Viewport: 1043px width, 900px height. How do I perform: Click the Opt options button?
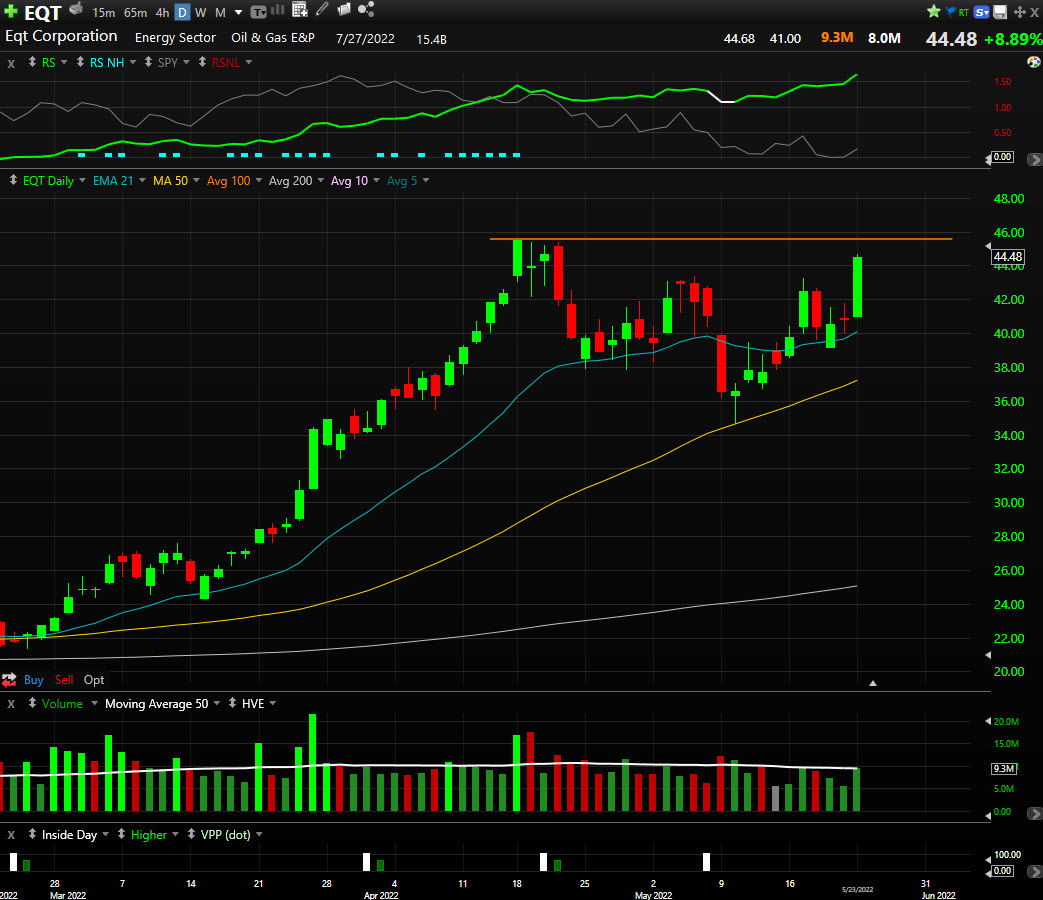94,680
